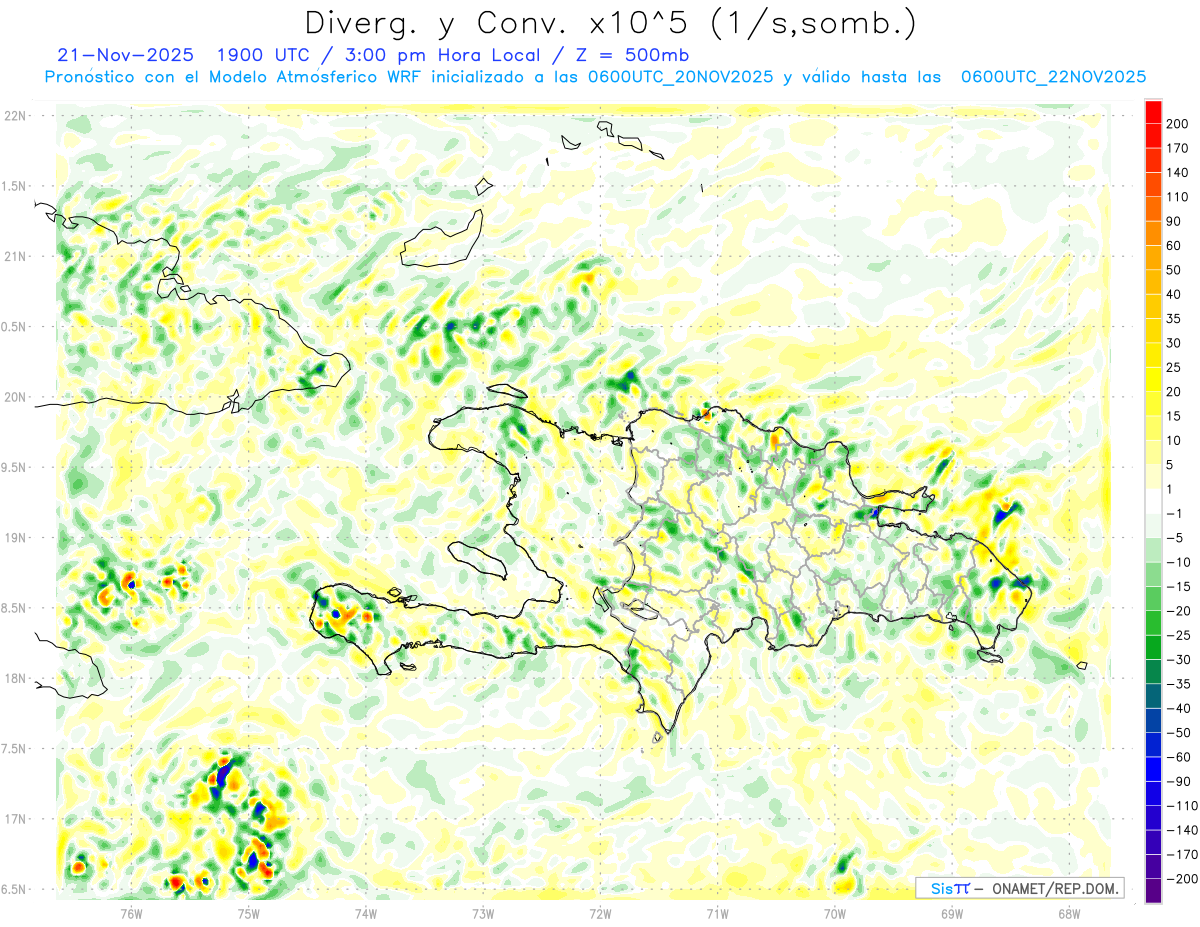Screen dimensions: 1200x927
Task: Click the 71W longitude label
Action: [x=717, y=913]
